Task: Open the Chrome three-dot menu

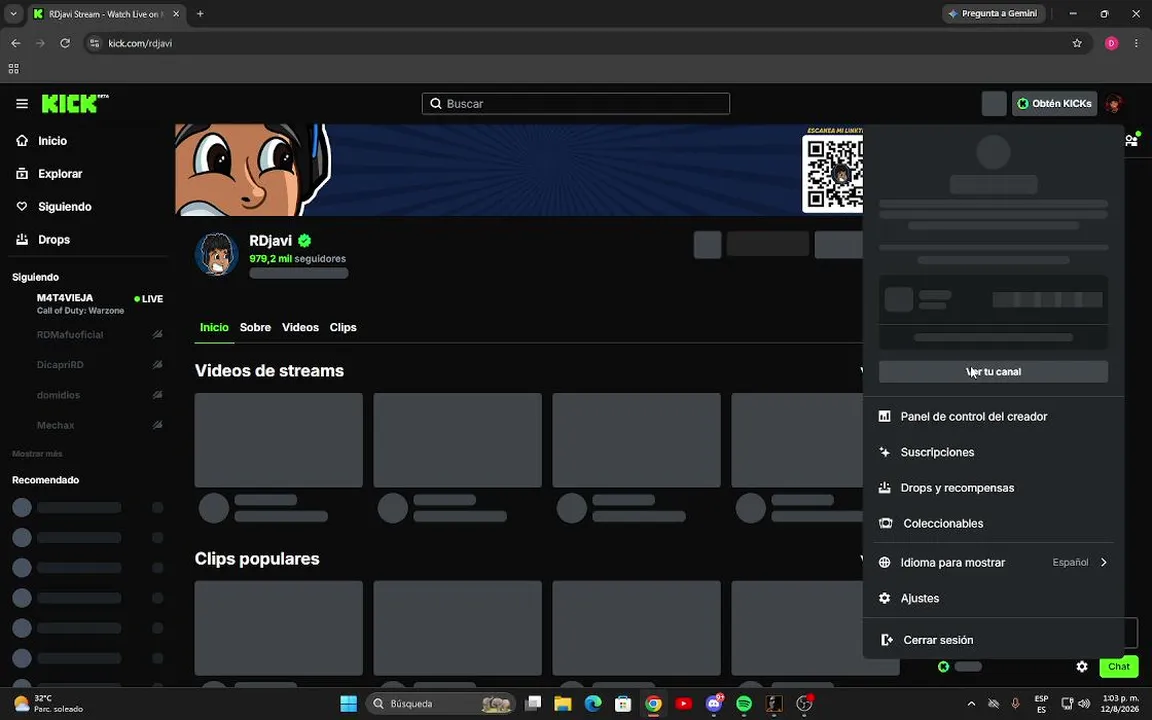Action: pyautogui.click(x=1136, y=43)
